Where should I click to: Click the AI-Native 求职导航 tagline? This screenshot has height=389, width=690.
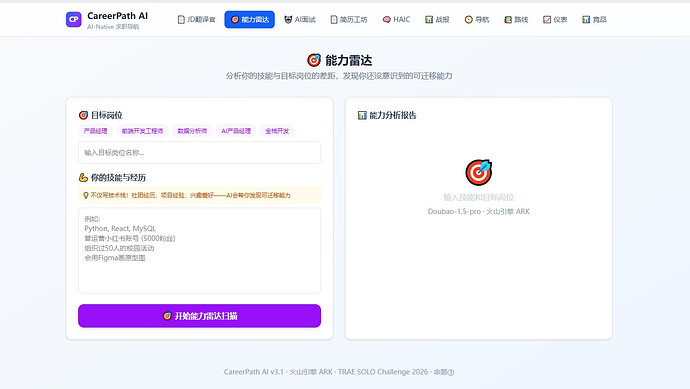coord(113,27)
